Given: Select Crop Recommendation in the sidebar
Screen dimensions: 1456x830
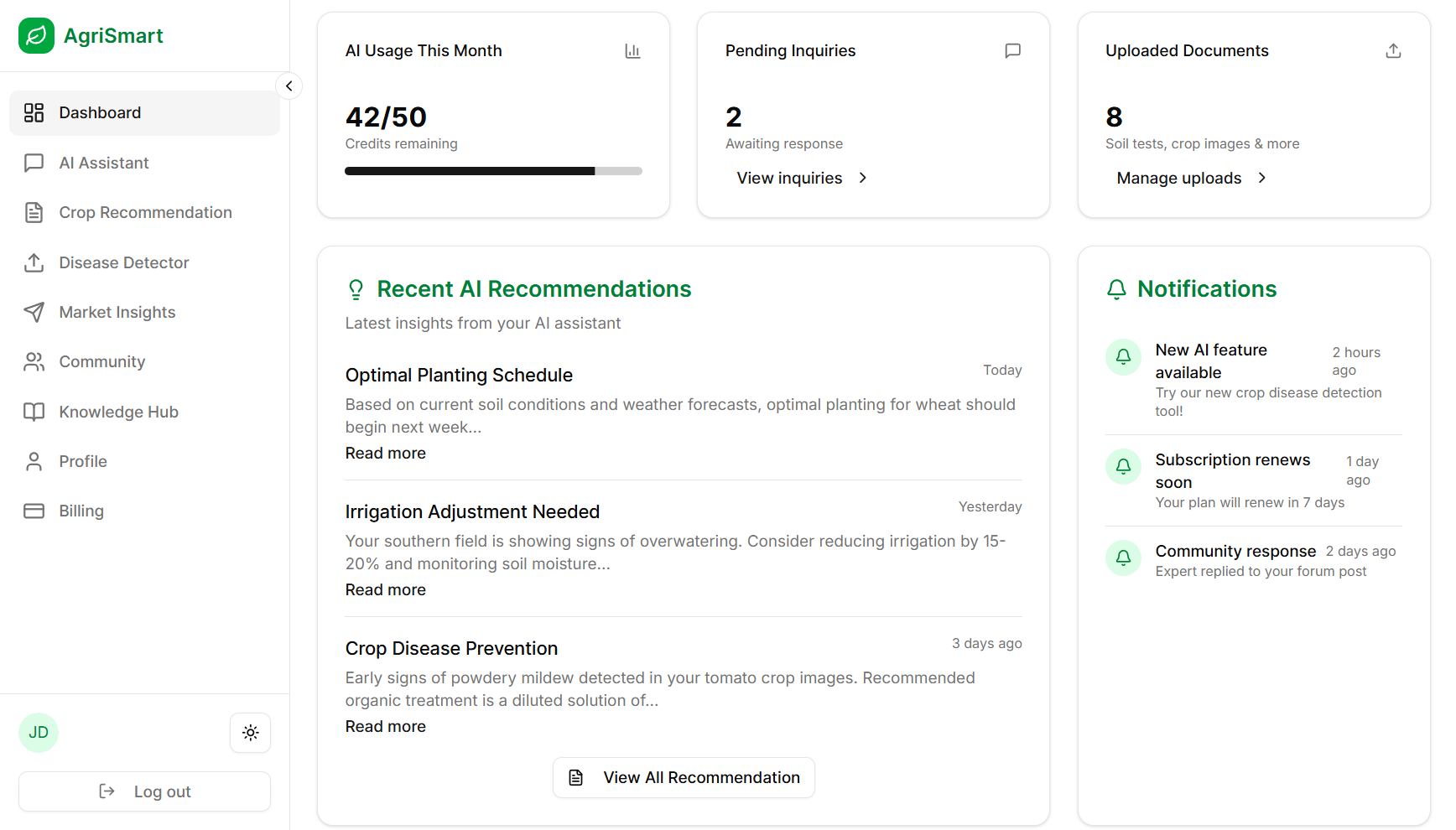Looking at the screenshot, I should tap(145, 212).
